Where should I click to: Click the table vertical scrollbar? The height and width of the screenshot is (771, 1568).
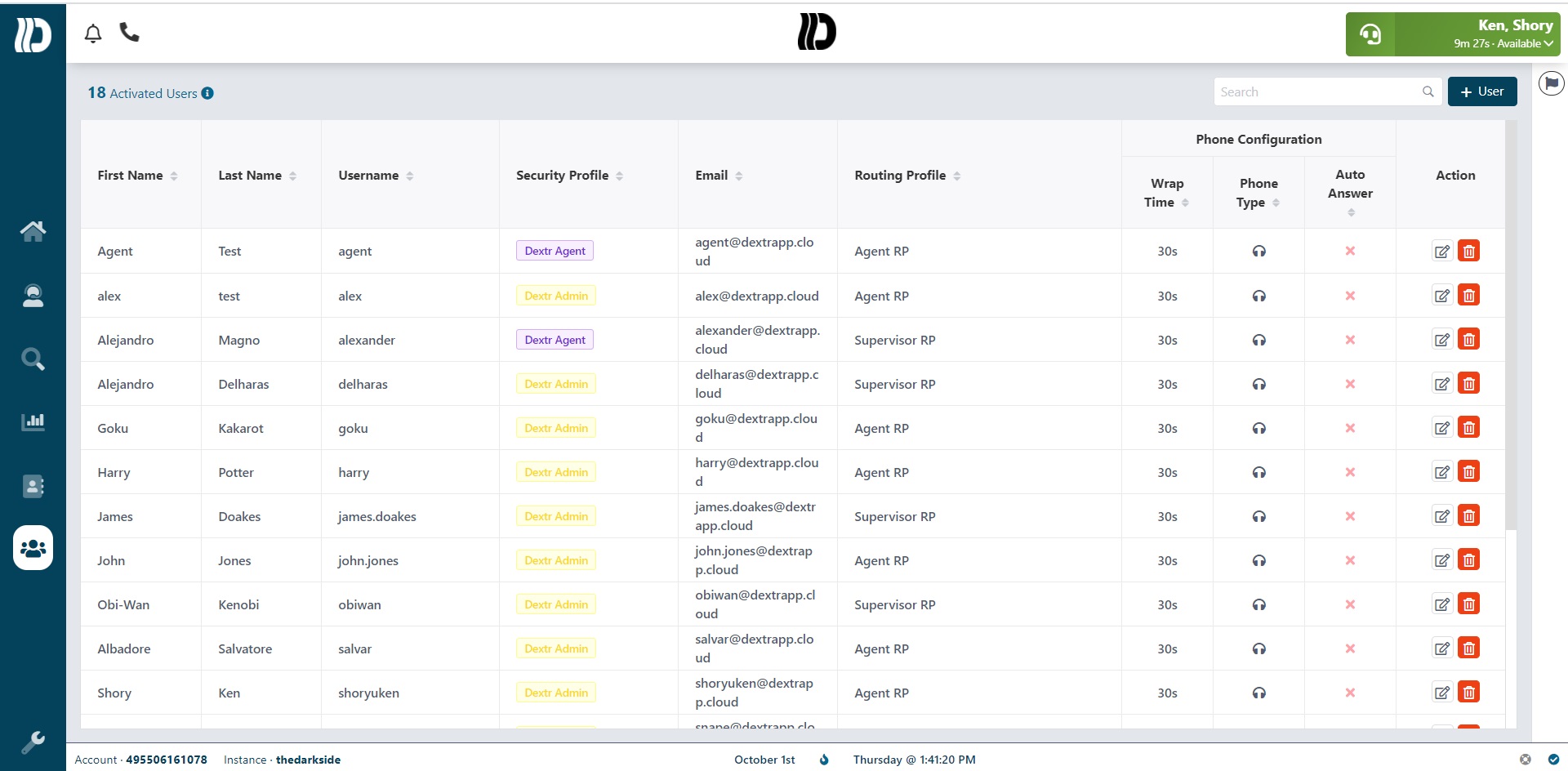[1511, 327]
